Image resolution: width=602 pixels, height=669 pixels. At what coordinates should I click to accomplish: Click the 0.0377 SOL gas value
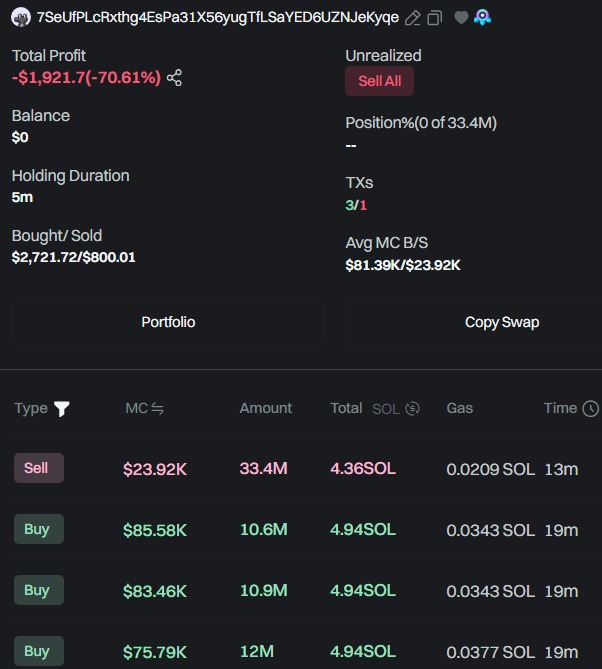point(491,652)
